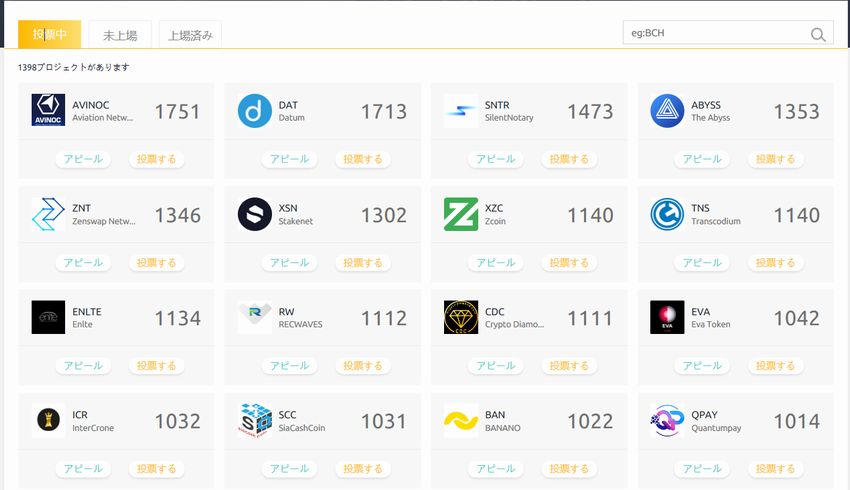Click アピール on the CDC card
Screen dimensions: 850x490
click(495, 365)
